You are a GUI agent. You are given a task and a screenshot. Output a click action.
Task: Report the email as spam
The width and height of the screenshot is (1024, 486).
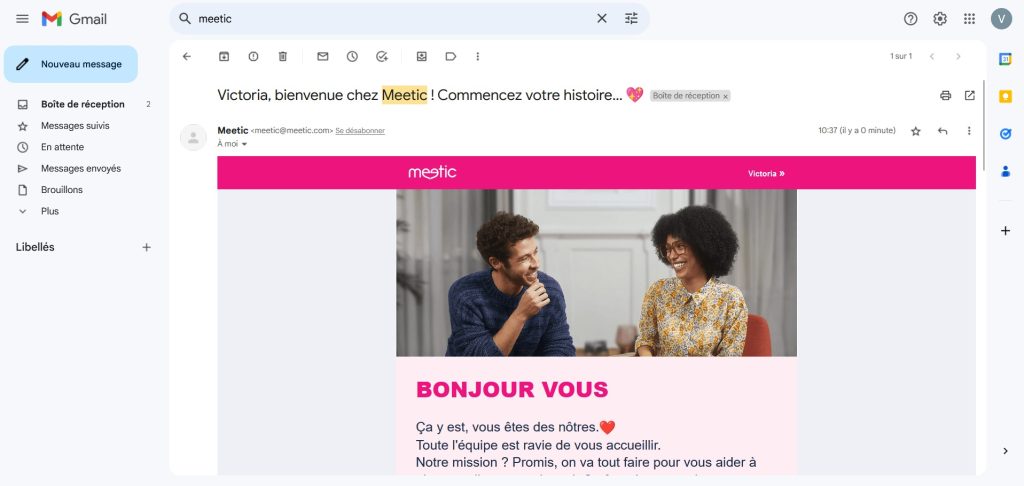[253, 56]
